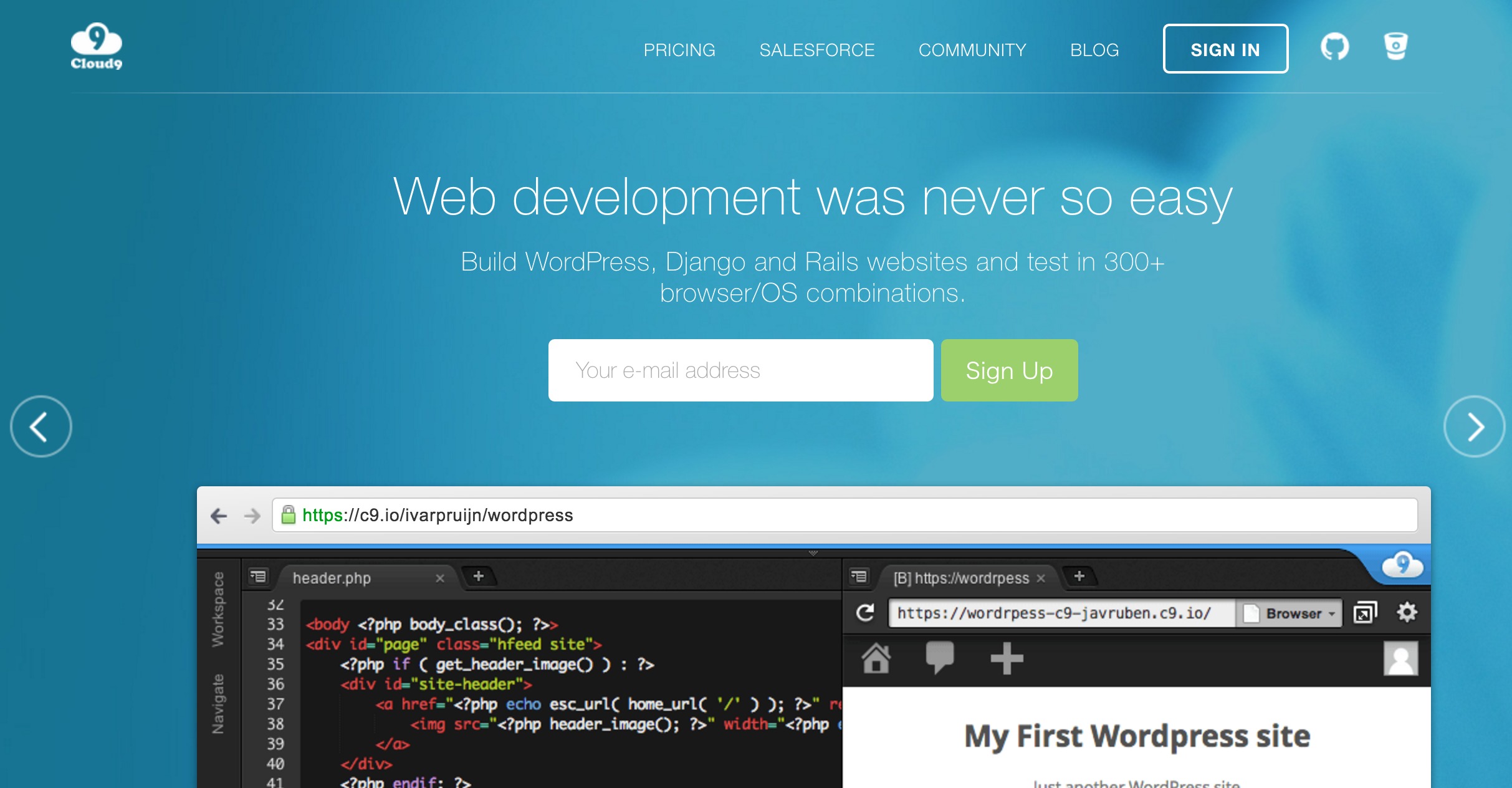Go to next slide with right arrow
Viewport: 1512px width, 788px height.
(x=1474, y=426)
